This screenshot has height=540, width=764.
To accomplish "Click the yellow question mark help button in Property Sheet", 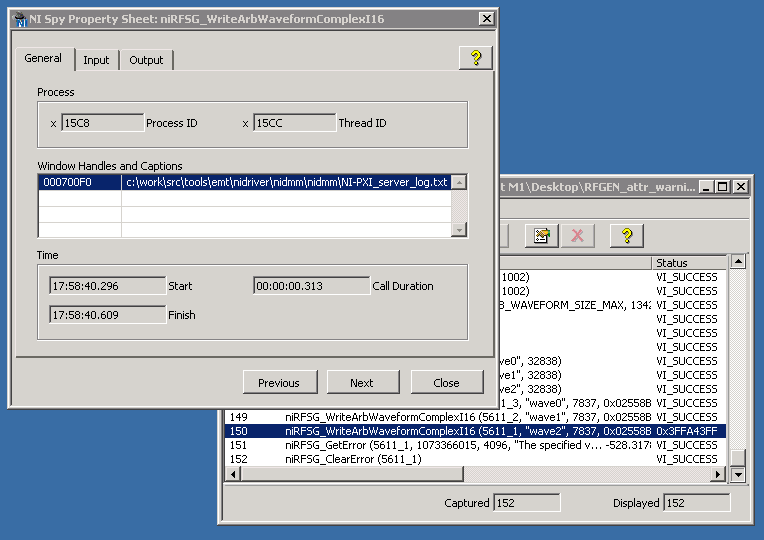I will (476, 58).
